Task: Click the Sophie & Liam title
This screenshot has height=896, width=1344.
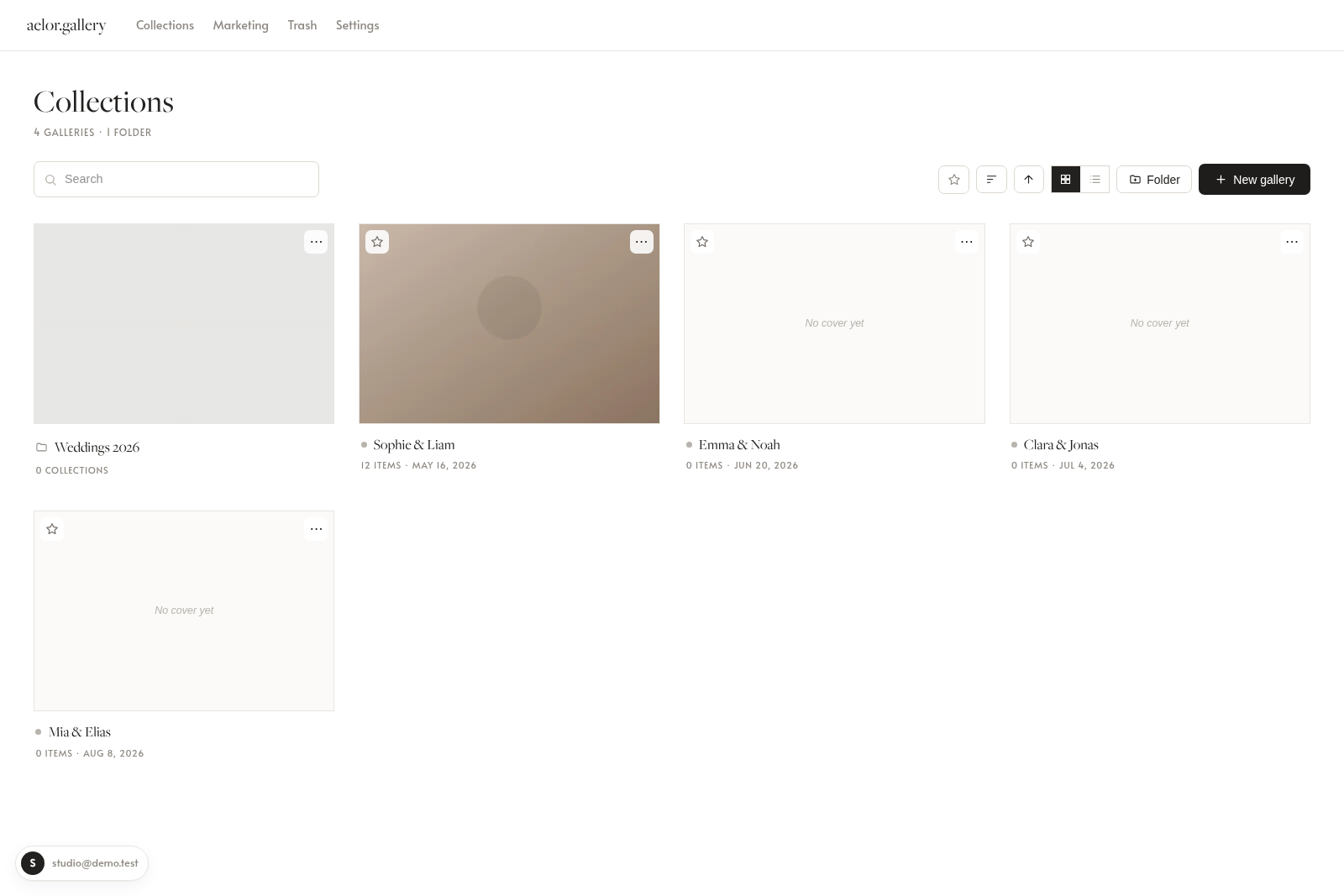Action: click(x=414, y=444)
